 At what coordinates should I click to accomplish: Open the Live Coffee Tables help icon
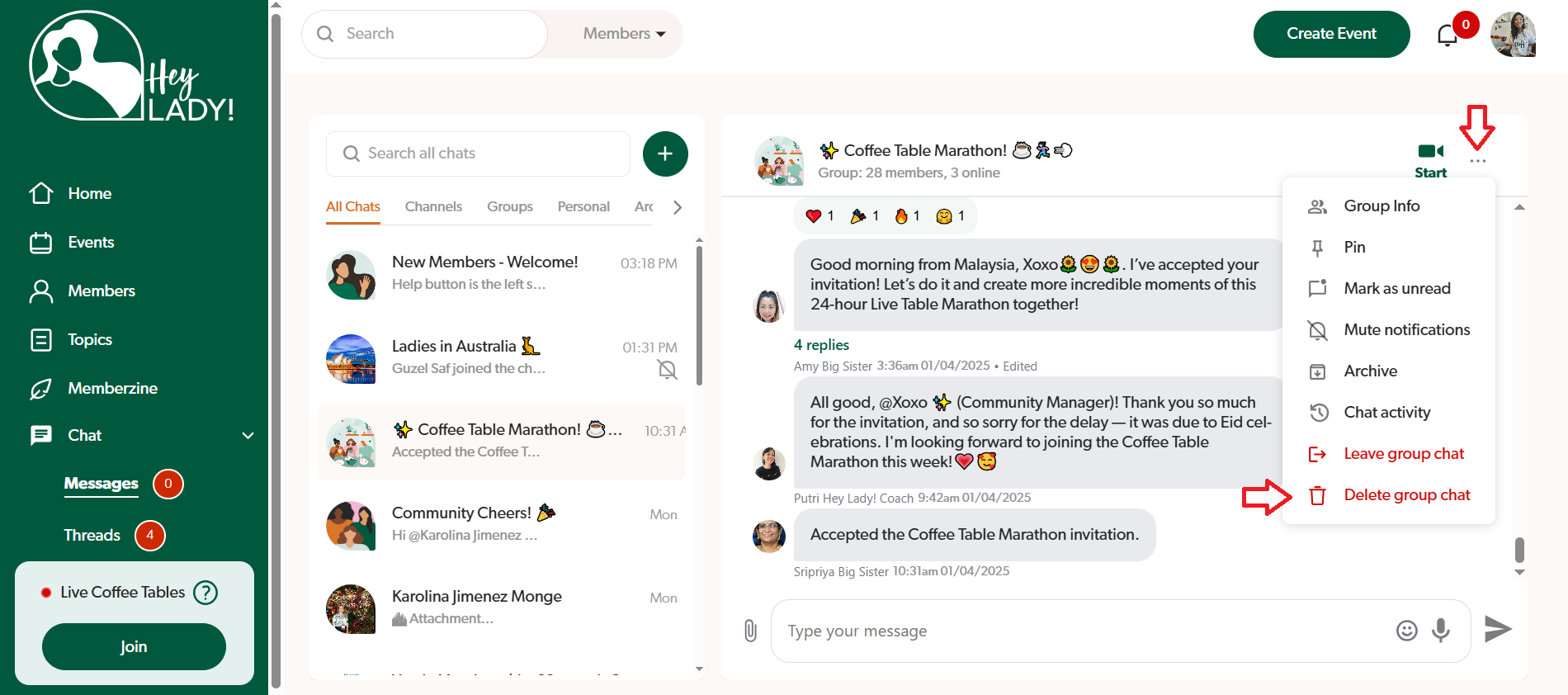tap(205, 592)
